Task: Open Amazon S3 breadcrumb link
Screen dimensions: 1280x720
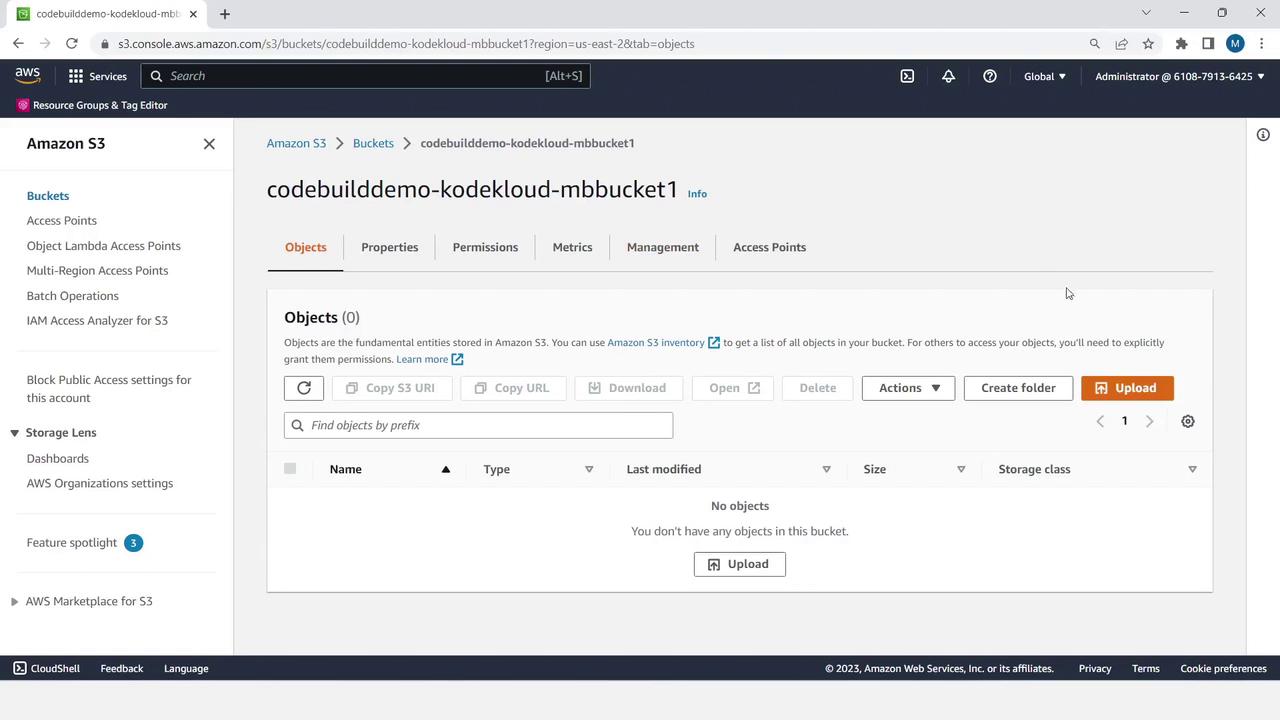Action: [x=296, y=143]
